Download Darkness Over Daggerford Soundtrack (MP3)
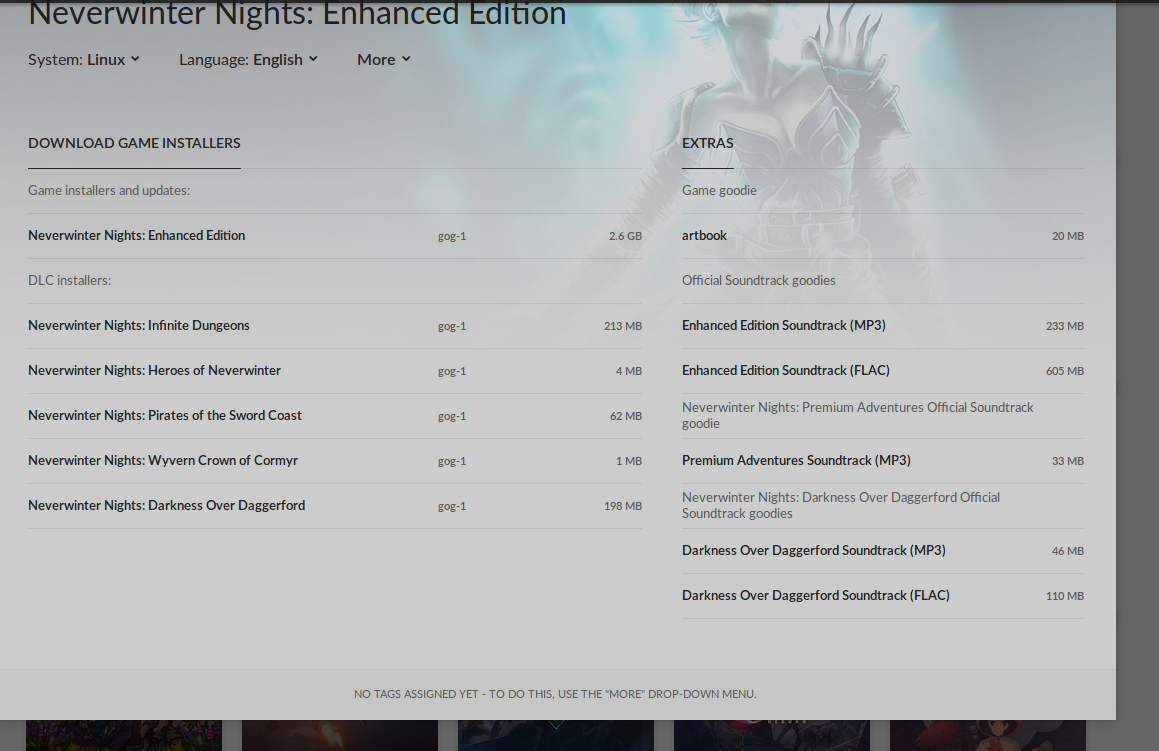Screen dimensions: 1159x751 [x=883, y=551]
